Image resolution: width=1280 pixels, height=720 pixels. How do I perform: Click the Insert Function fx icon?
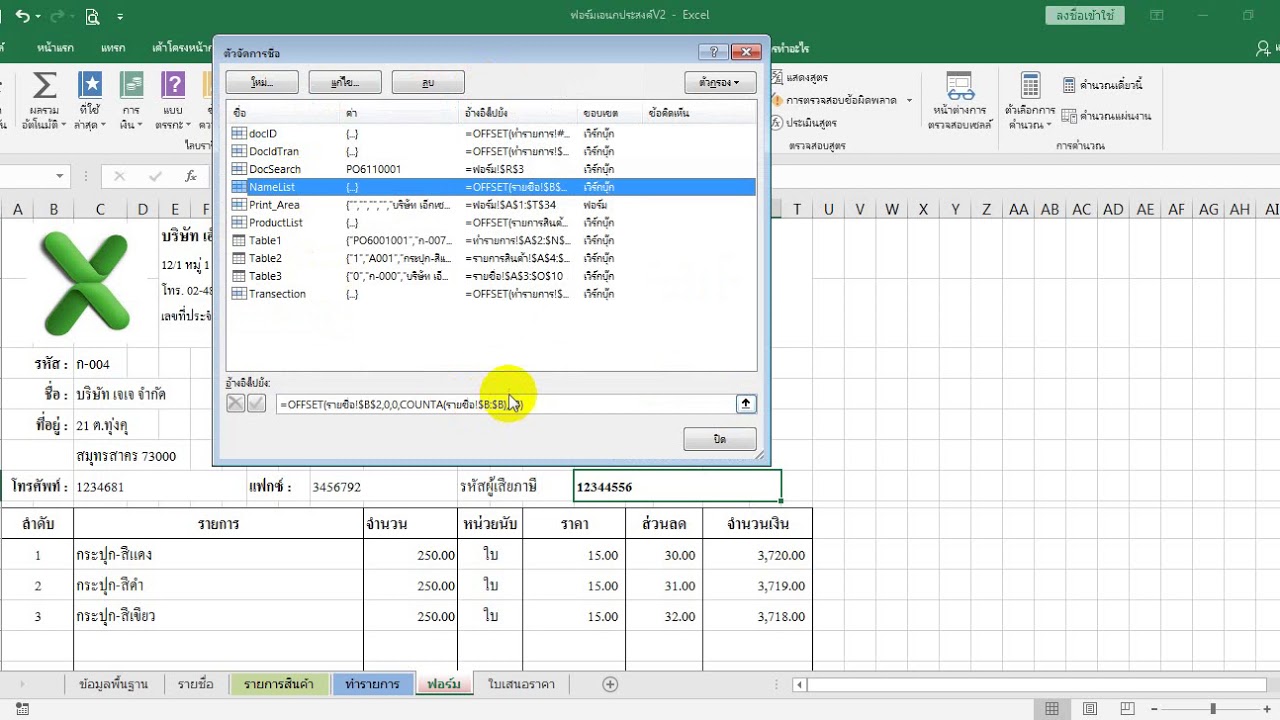coord(191,177)
